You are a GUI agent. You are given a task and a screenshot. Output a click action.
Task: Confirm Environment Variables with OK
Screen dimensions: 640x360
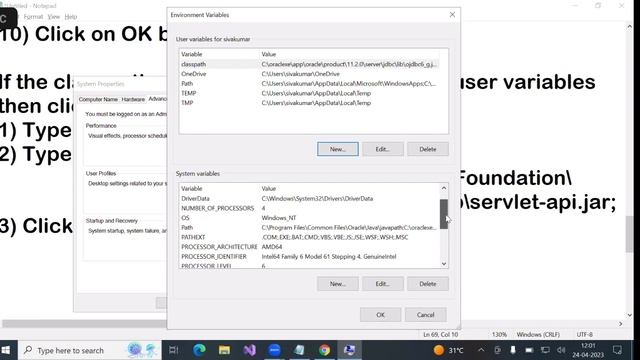click(380, 315)
